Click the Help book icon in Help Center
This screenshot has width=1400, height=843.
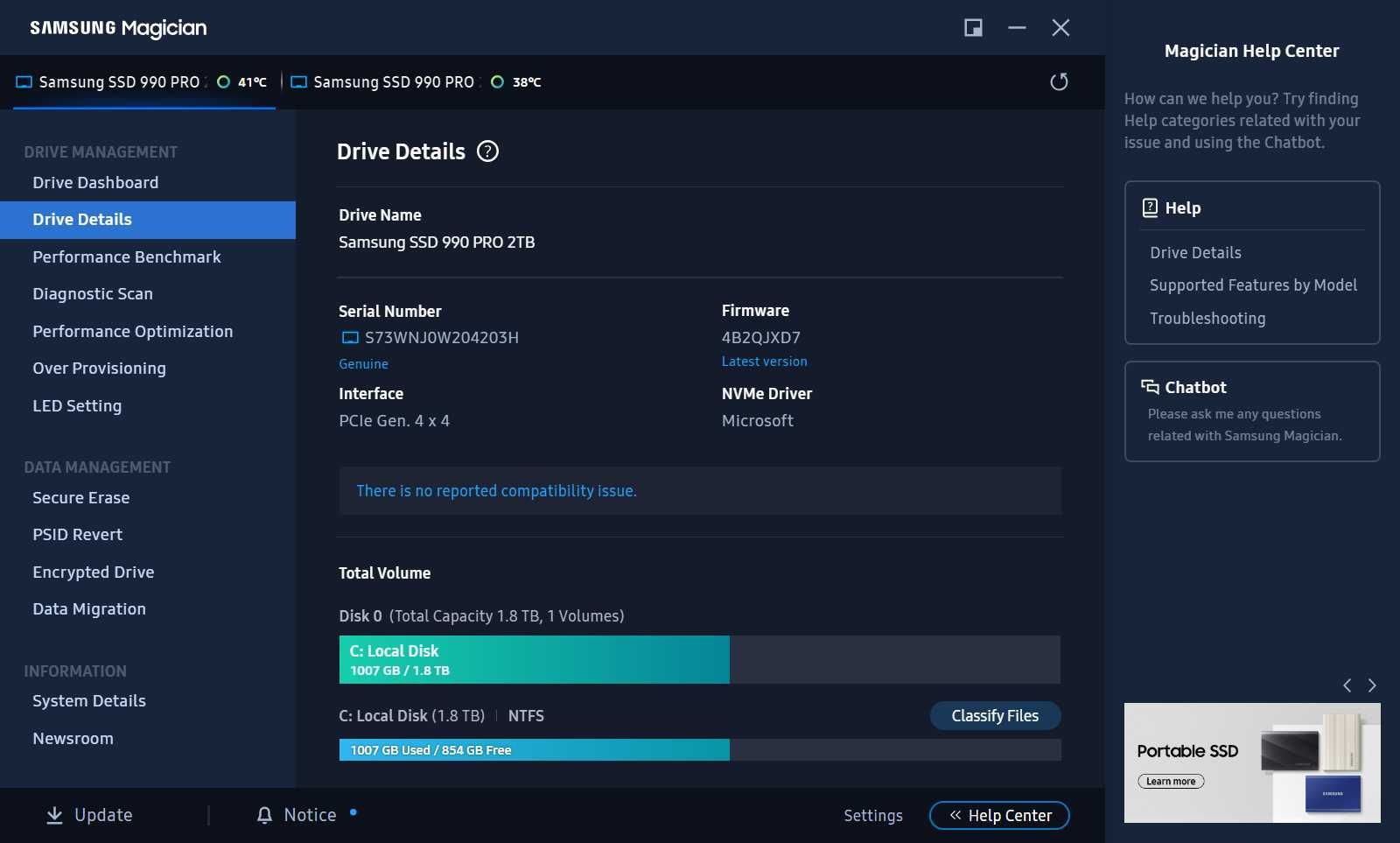(x=1150, y=207)
